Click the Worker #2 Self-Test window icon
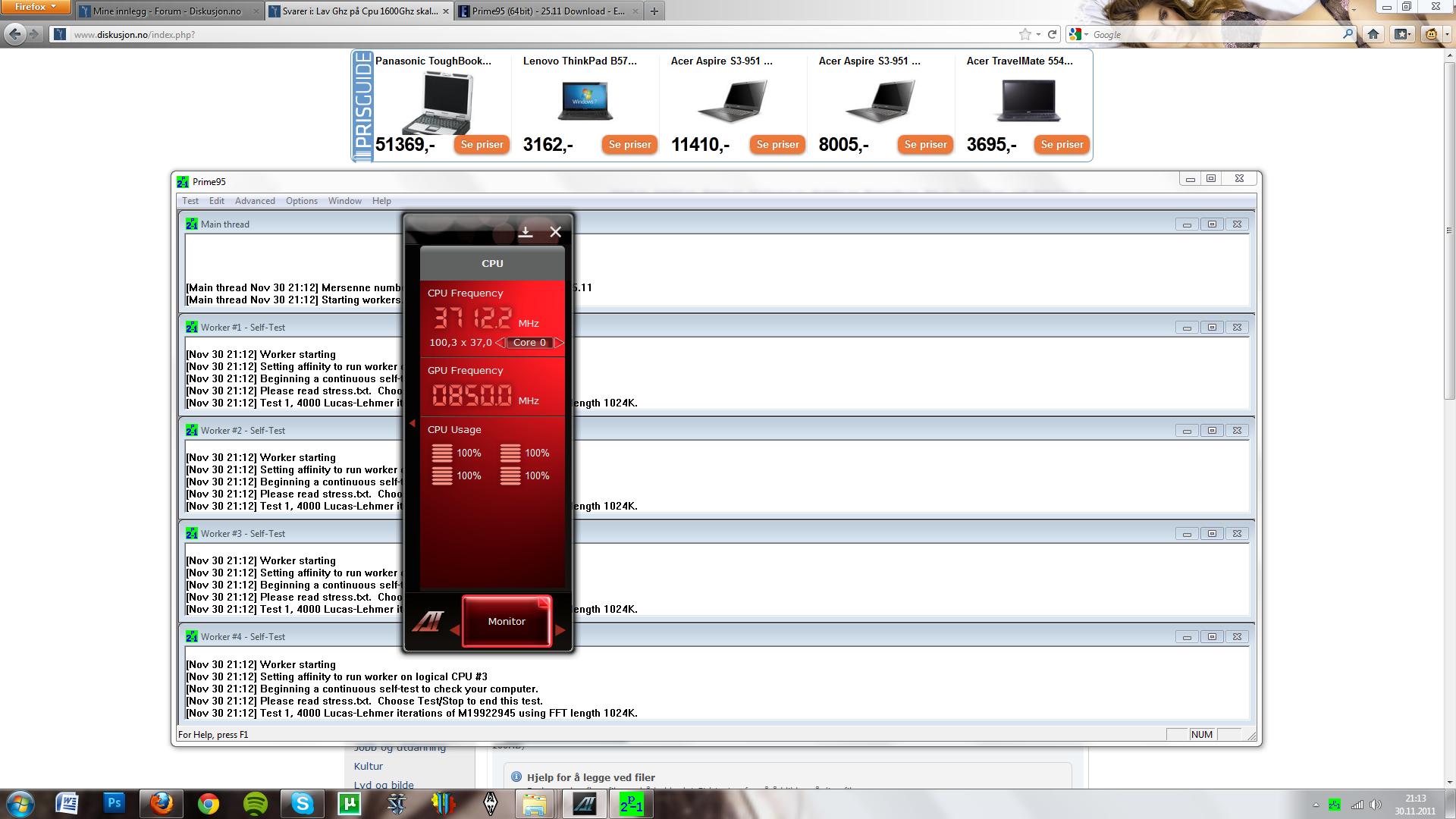 pos(192,431)
